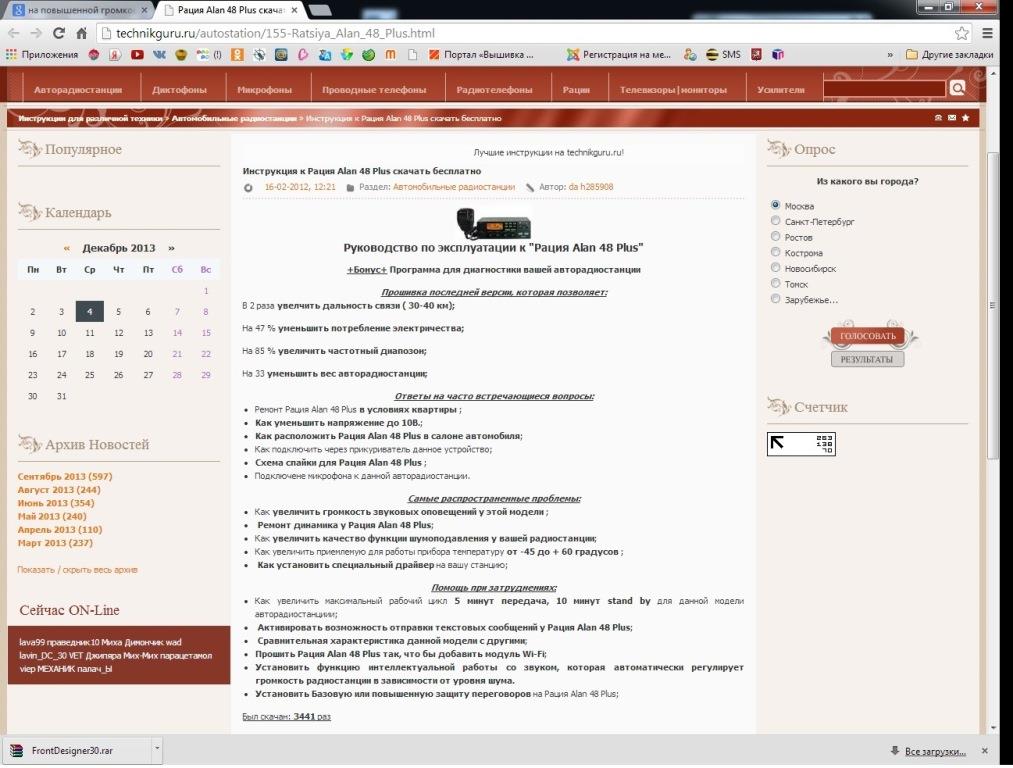The image size is (1013, 768).
Task: Open the Портал «Вышивка» bookmark
Action: click(x=481, y=55)
